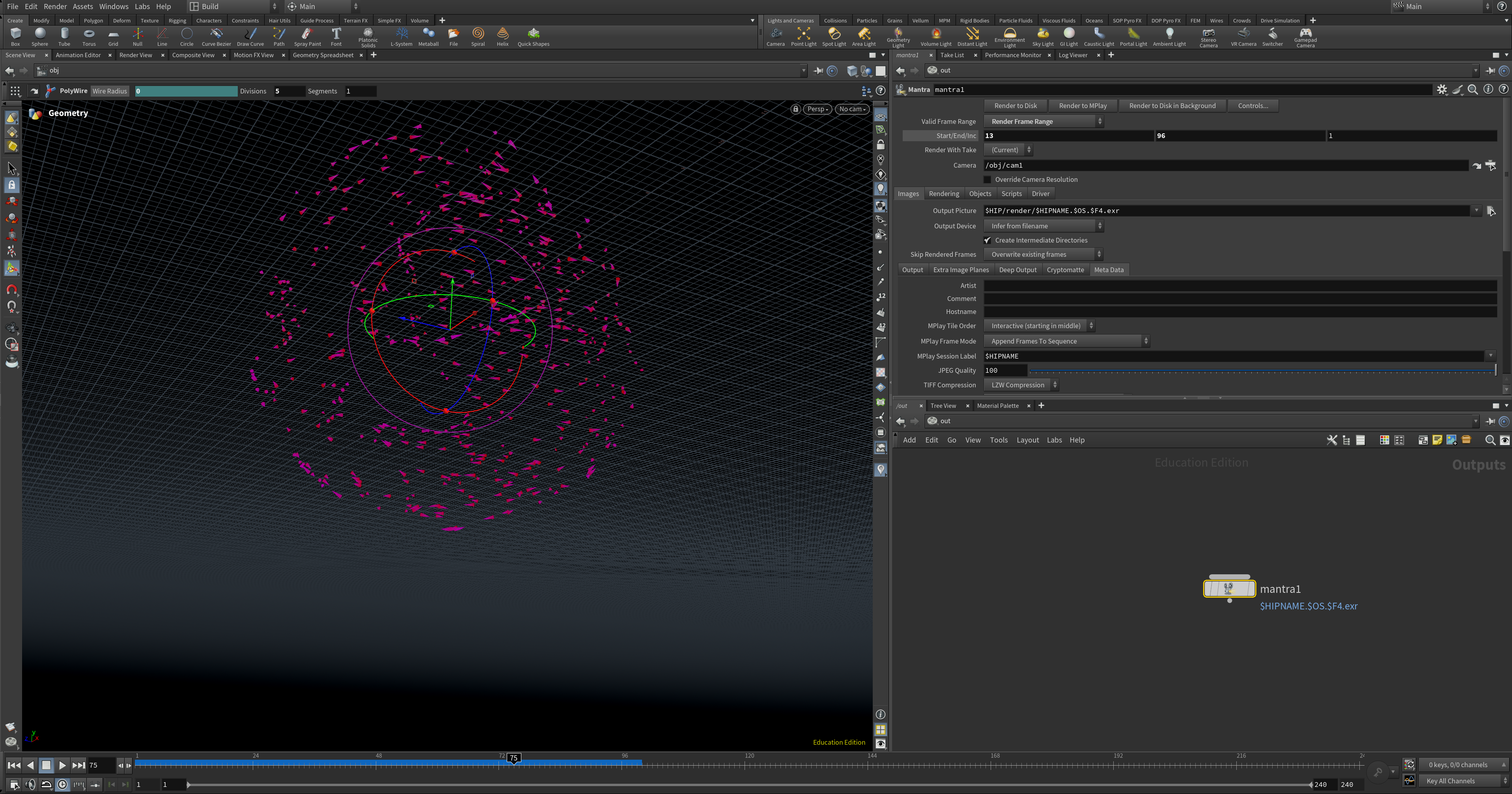The height and width of the screenshot is (794, 1512).
Task: Open the Cryptomatte tab
Action: [1065, 270]
